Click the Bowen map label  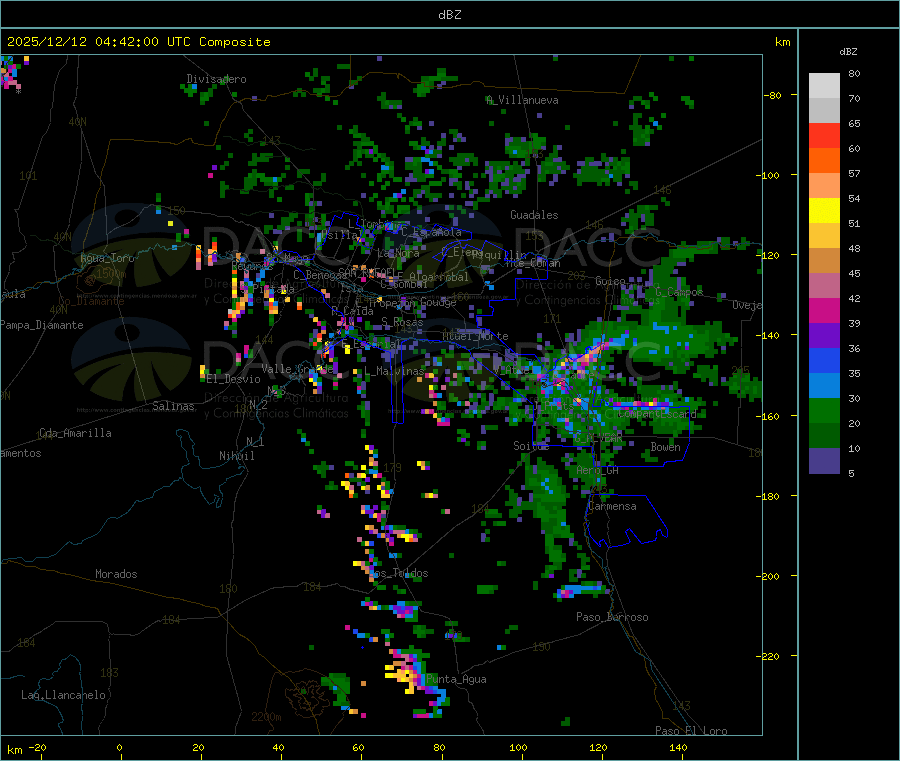coord(665,447)
